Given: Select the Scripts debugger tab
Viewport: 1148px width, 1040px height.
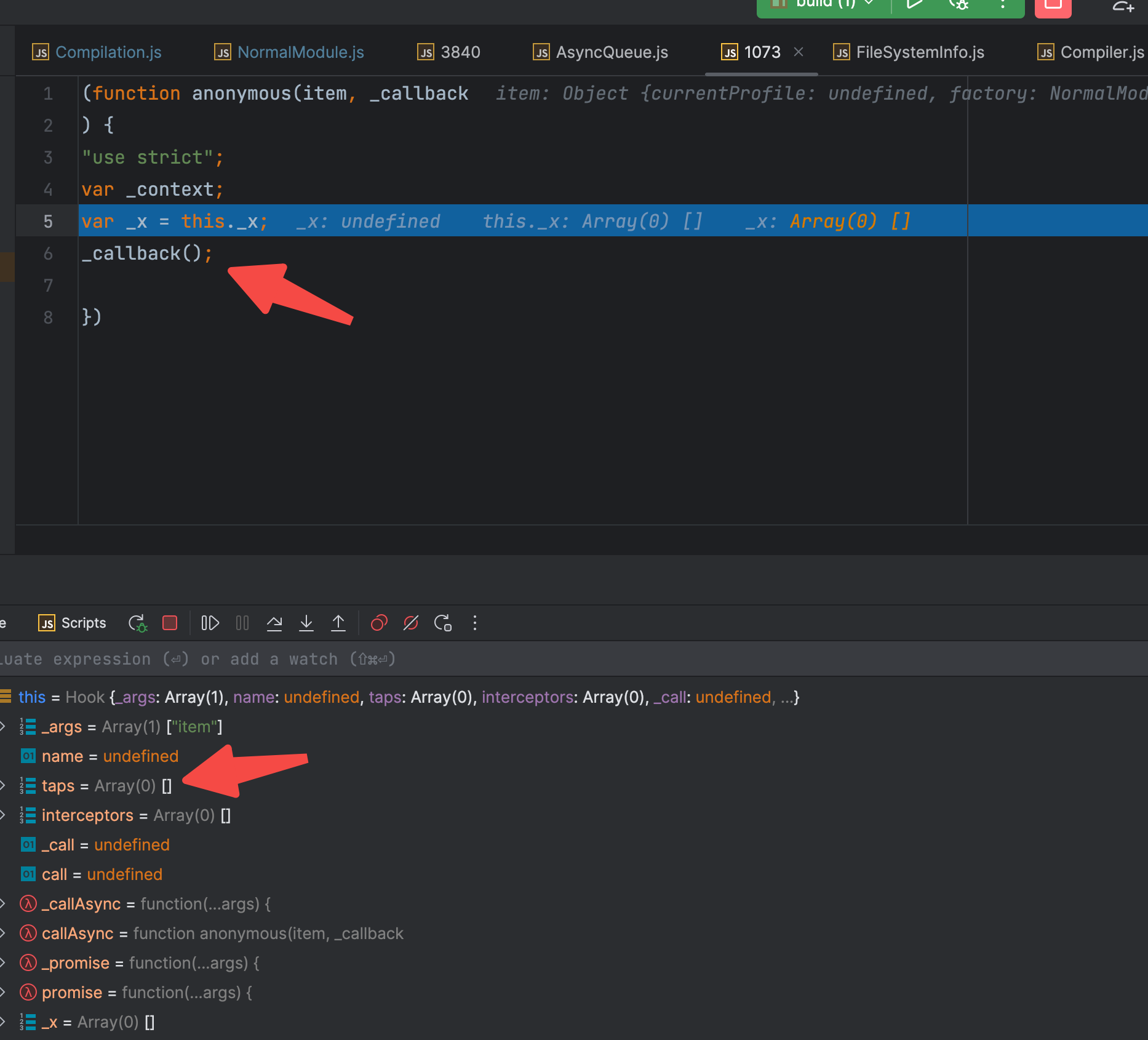Looking at the screenshot, I should point(73,623).
